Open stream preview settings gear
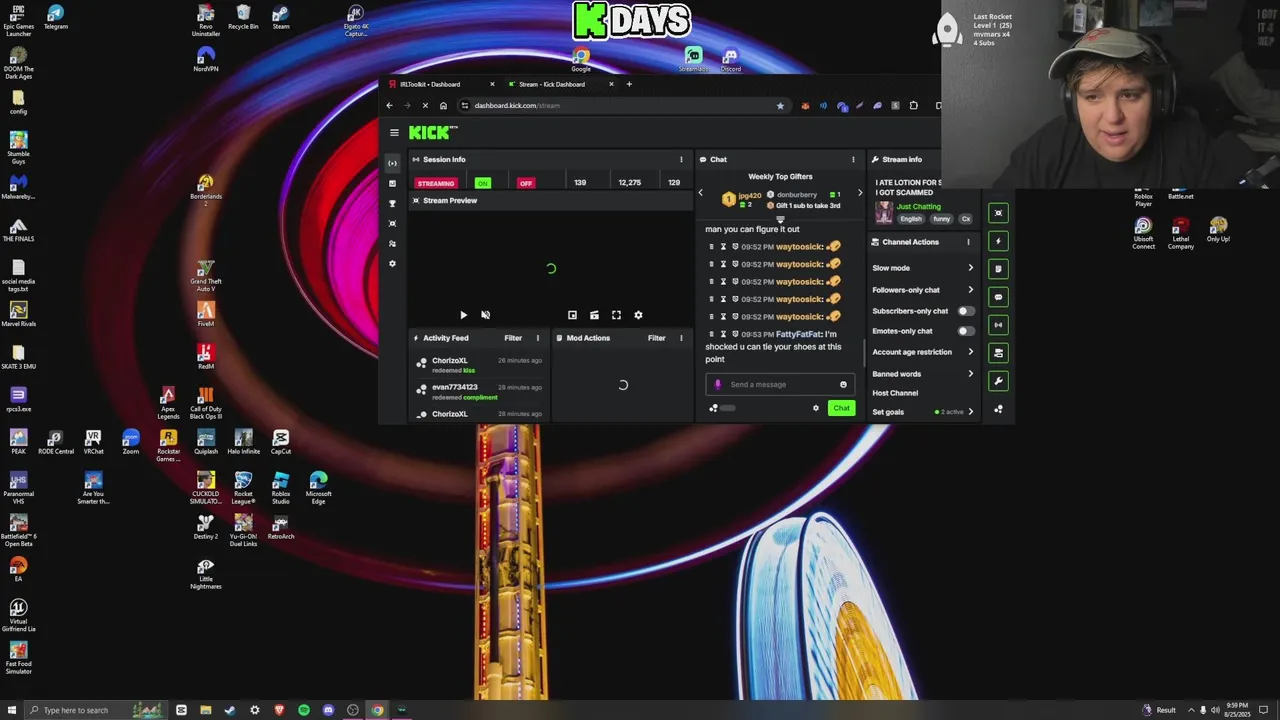This screenshot has height=720, width=1280. pos(638,315)
